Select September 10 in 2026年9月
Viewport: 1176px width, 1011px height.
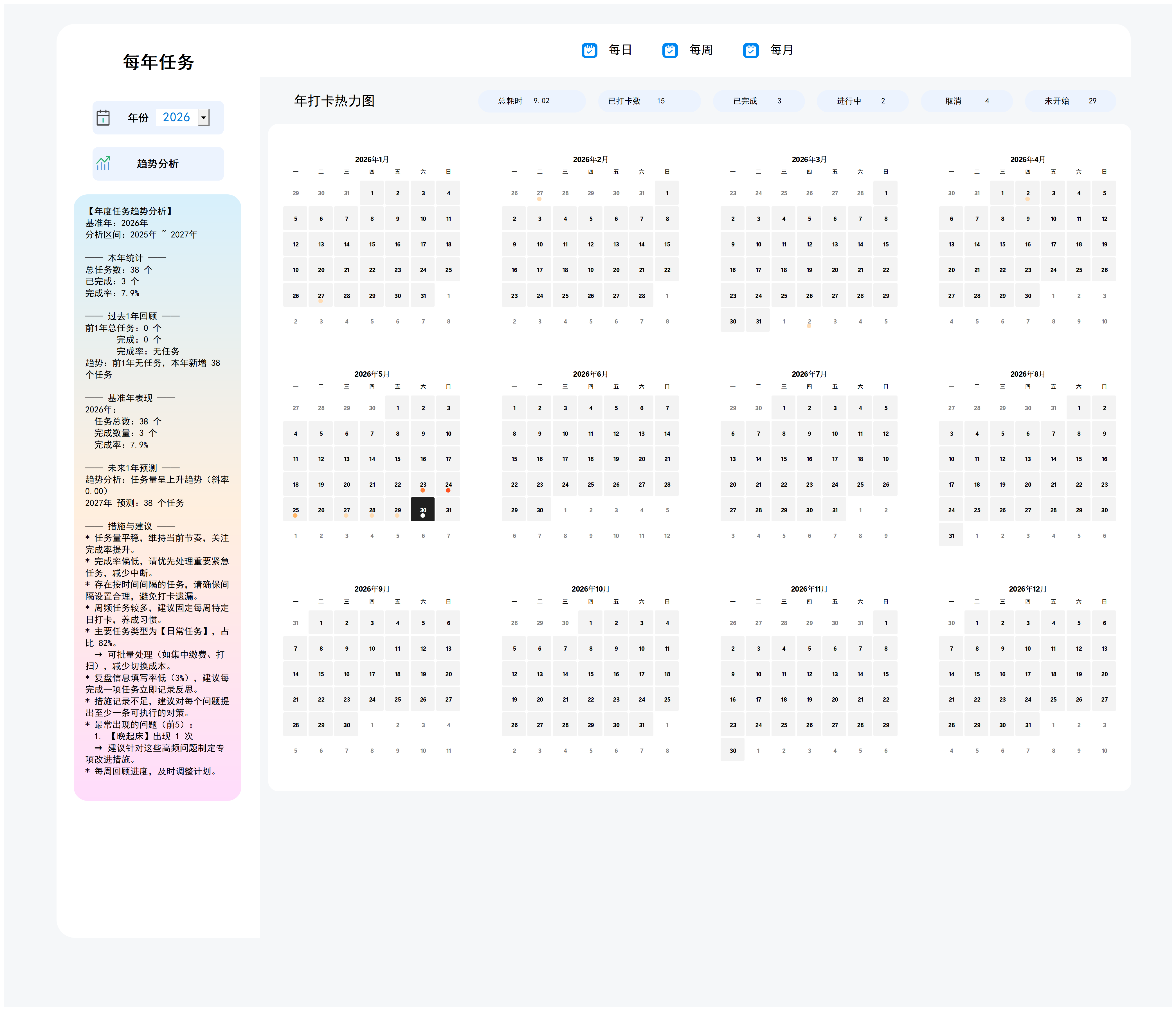372,648
